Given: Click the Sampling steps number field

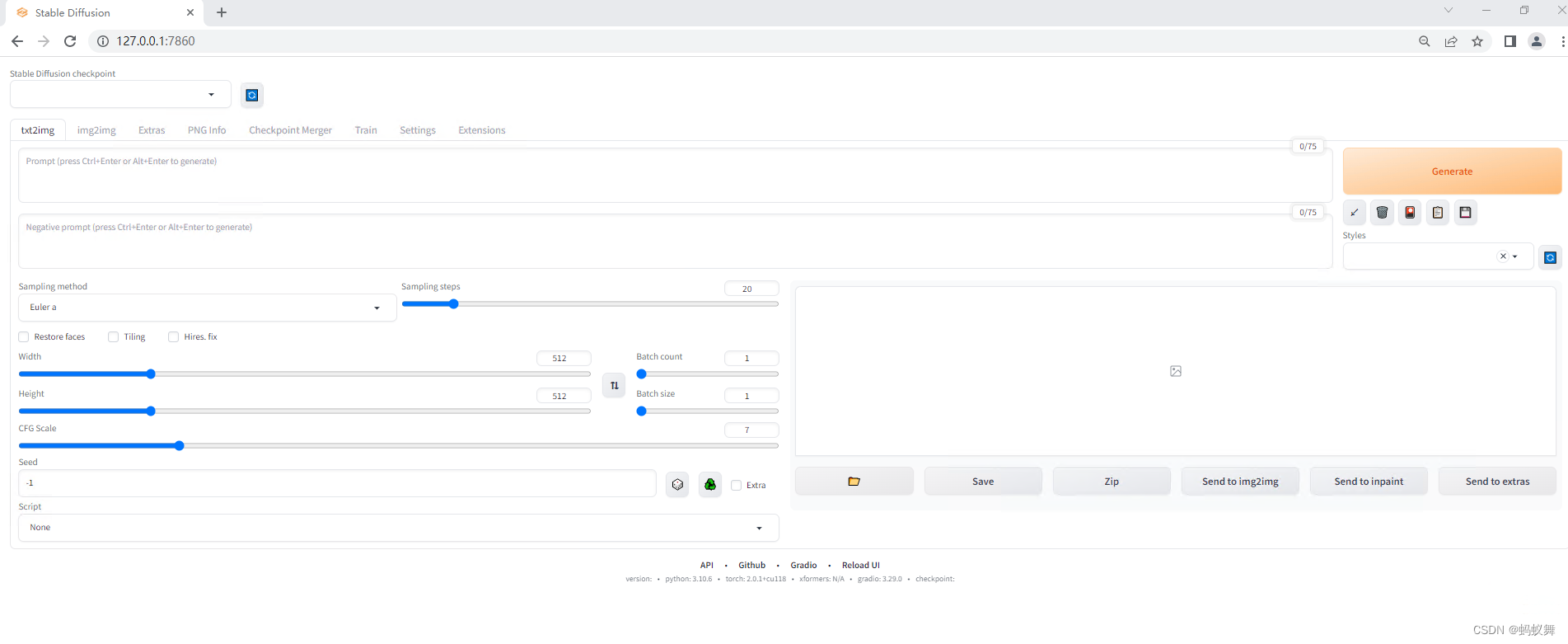Looking at the screenshot, I should click(751, 289).
